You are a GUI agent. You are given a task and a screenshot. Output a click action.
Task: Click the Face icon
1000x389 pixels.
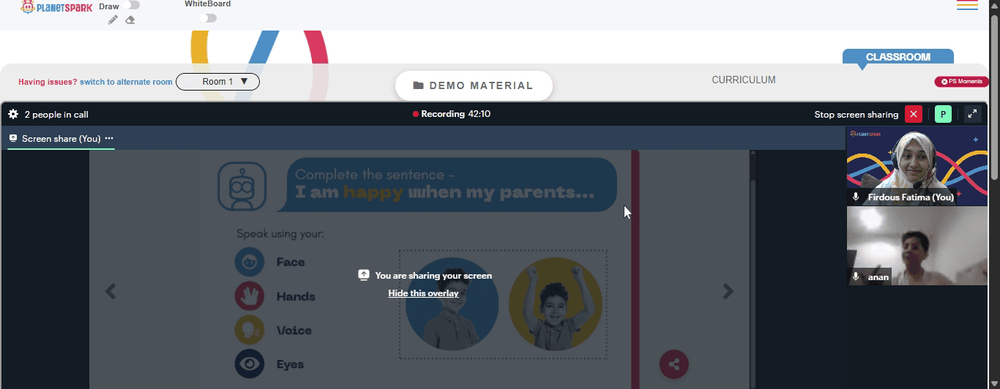pyautogui.click(x=249, y=261)
